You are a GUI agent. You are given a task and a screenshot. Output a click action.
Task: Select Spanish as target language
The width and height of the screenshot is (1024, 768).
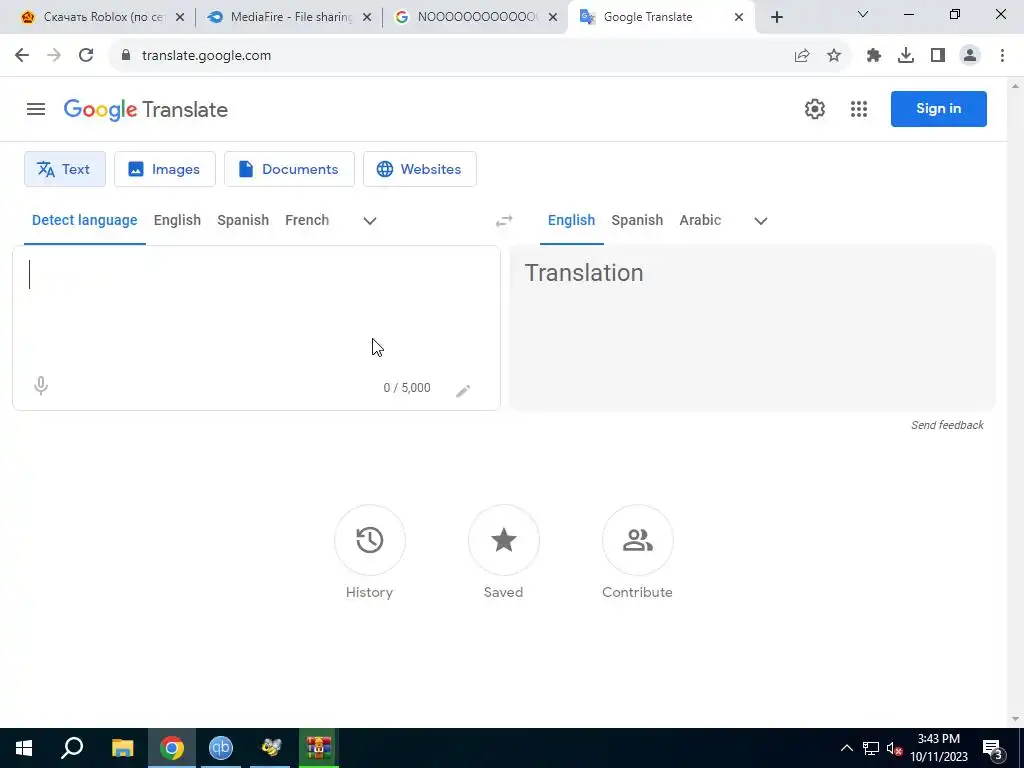pos(637,220)
